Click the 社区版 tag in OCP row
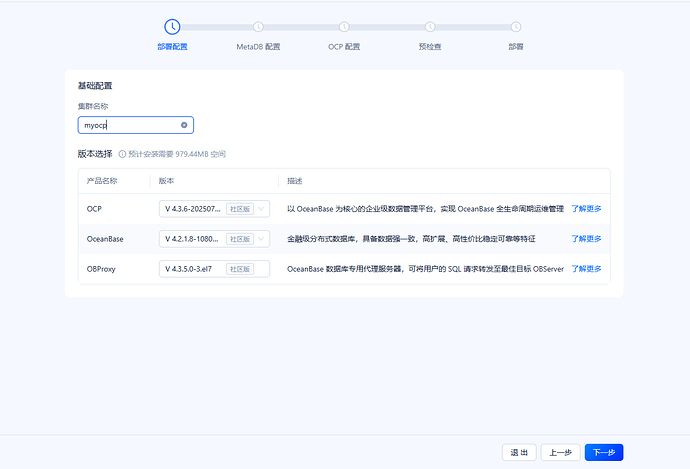Screen dimensions: 690x469 240,209
